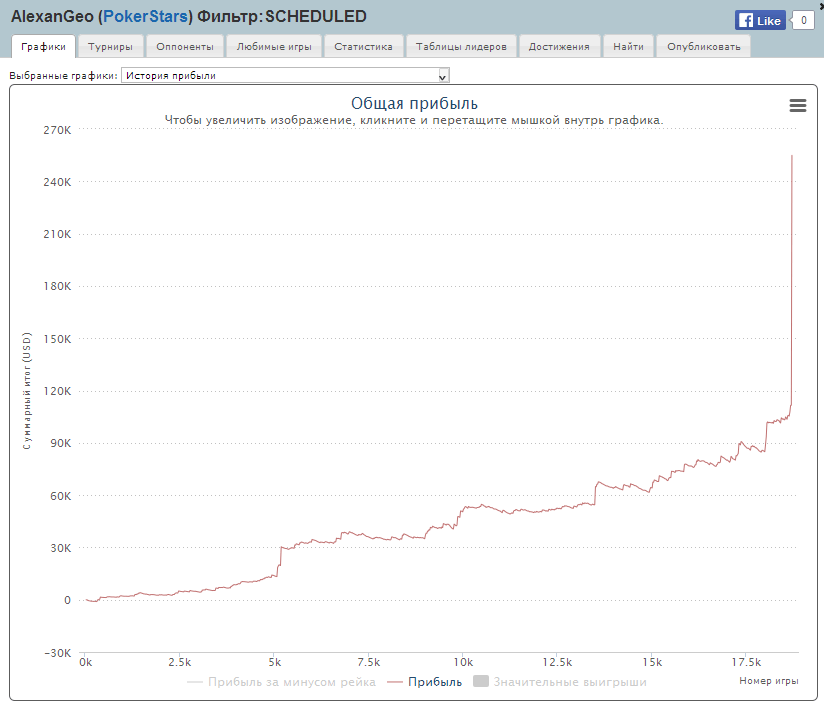Screen dimensions: 824x705
Task: Follow the PokerStars link in header
Action: click(148, 16)
